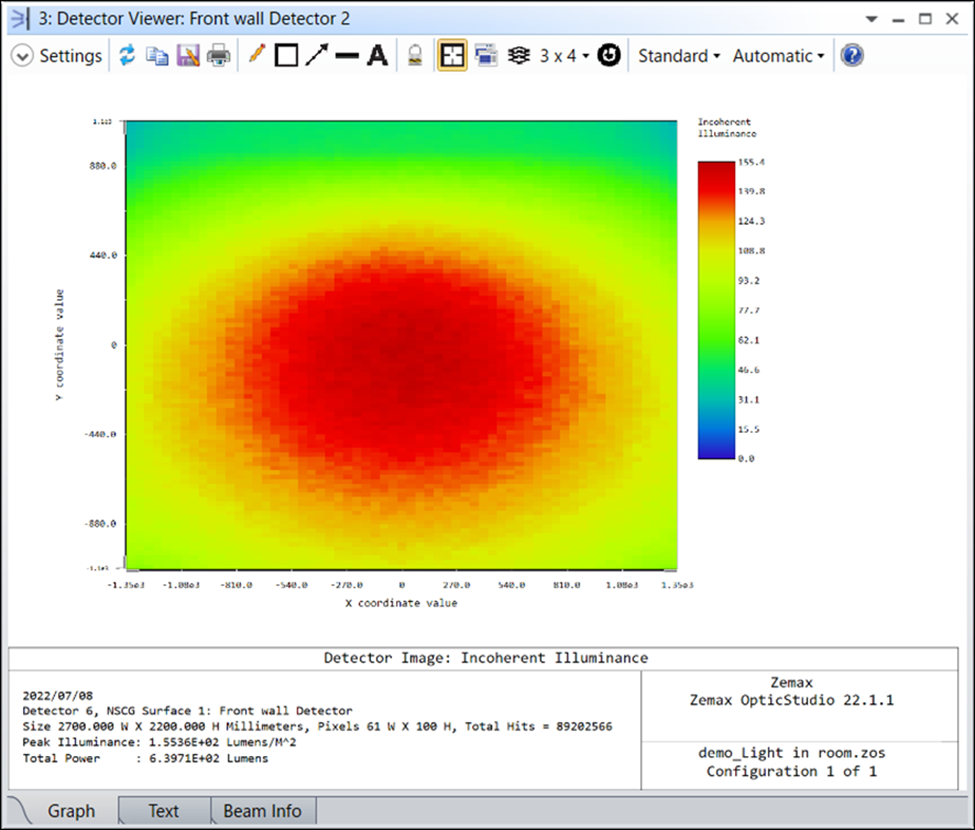
Task: Switch to the Beam Info tab
Action: pyautogui.click(x=262, y=811)
